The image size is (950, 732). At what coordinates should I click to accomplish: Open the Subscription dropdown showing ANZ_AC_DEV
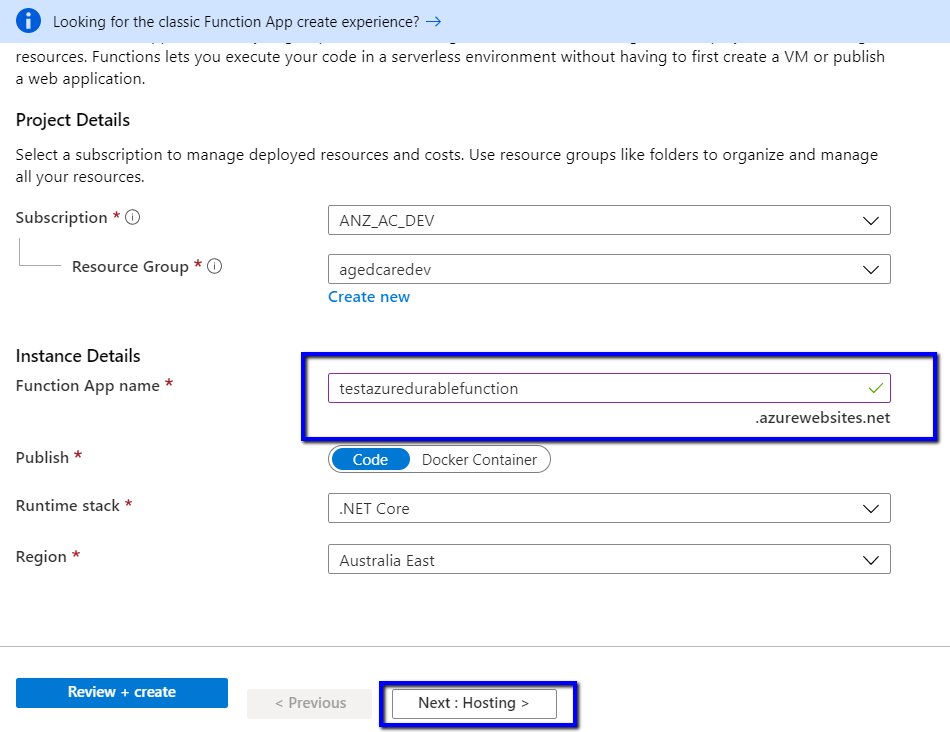click(x=608, y=220)
